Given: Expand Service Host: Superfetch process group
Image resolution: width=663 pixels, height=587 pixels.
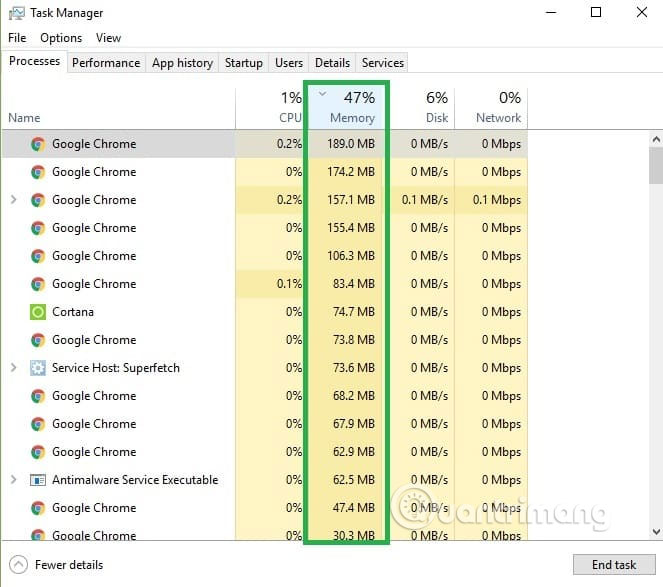Looking at the screenshot, I should tap(14, 368).
